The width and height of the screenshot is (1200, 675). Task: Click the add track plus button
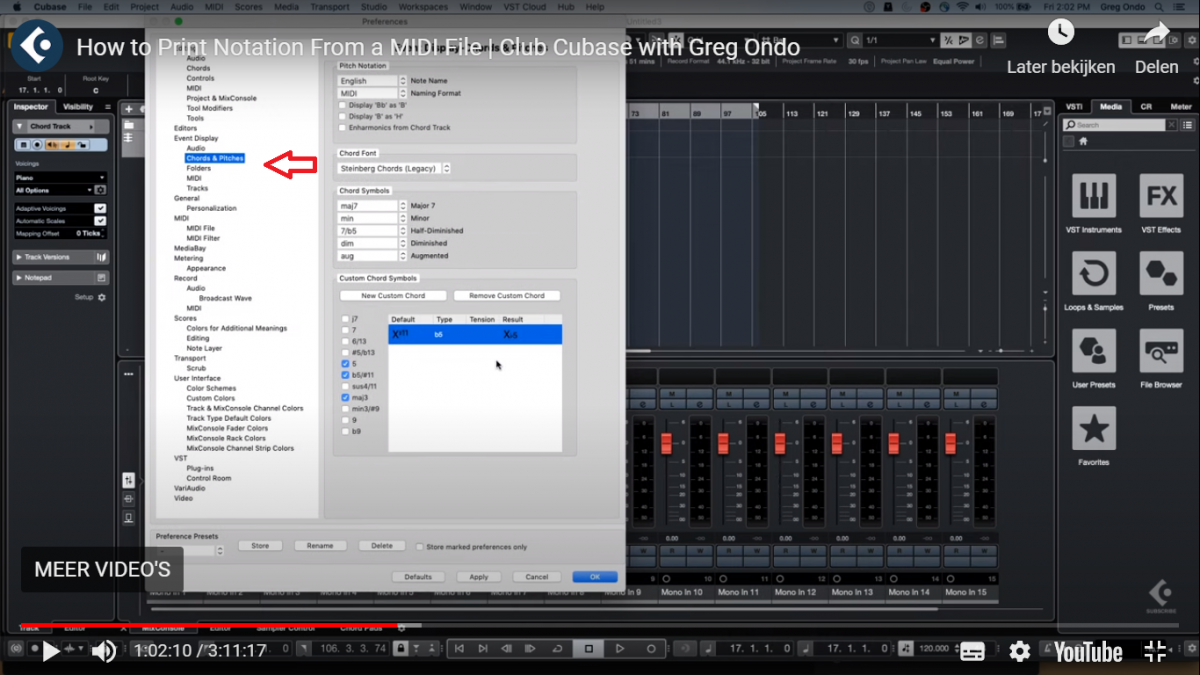[129, 108]
